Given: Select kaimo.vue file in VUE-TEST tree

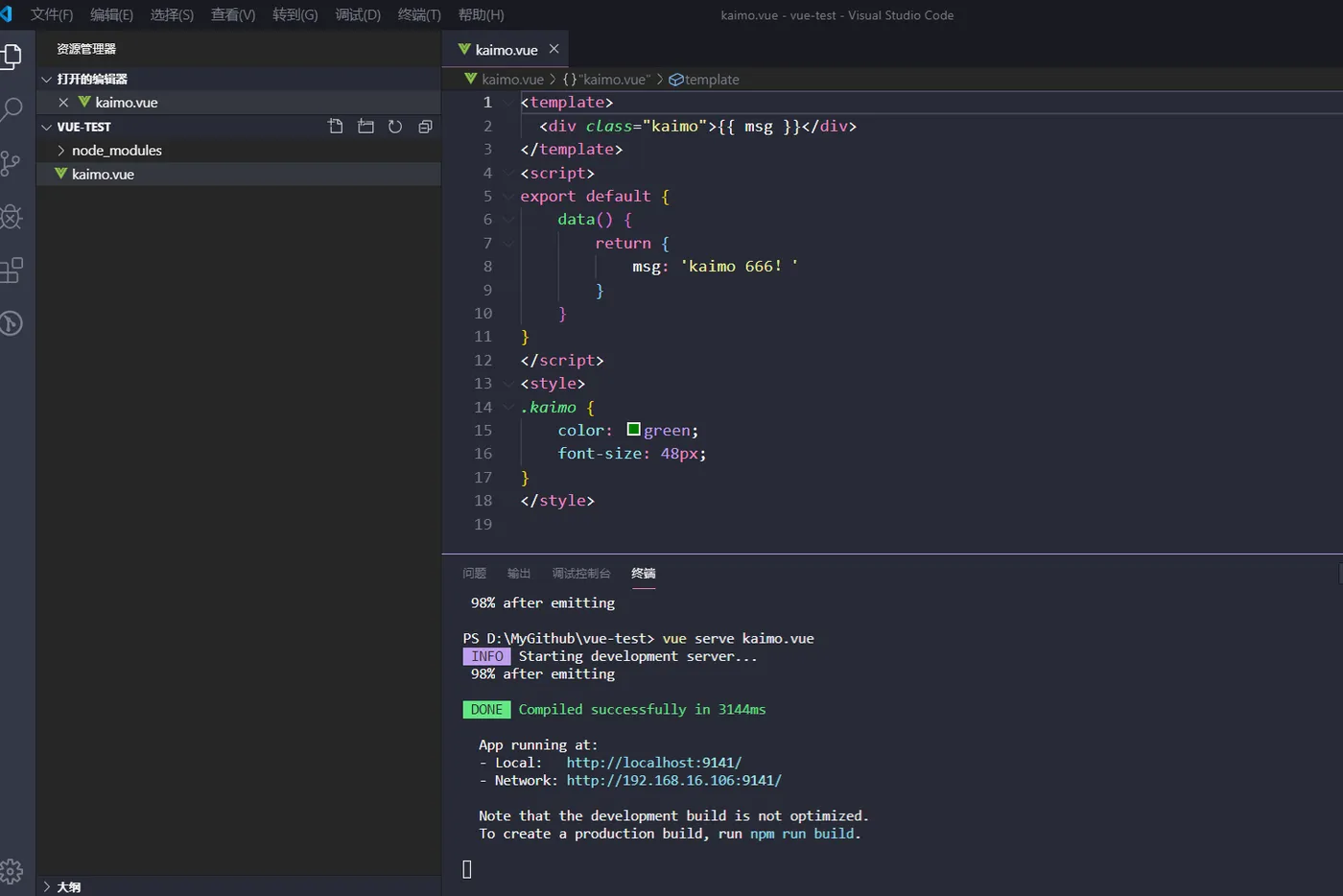Looking at the screenshot, I should click(239, 174).
